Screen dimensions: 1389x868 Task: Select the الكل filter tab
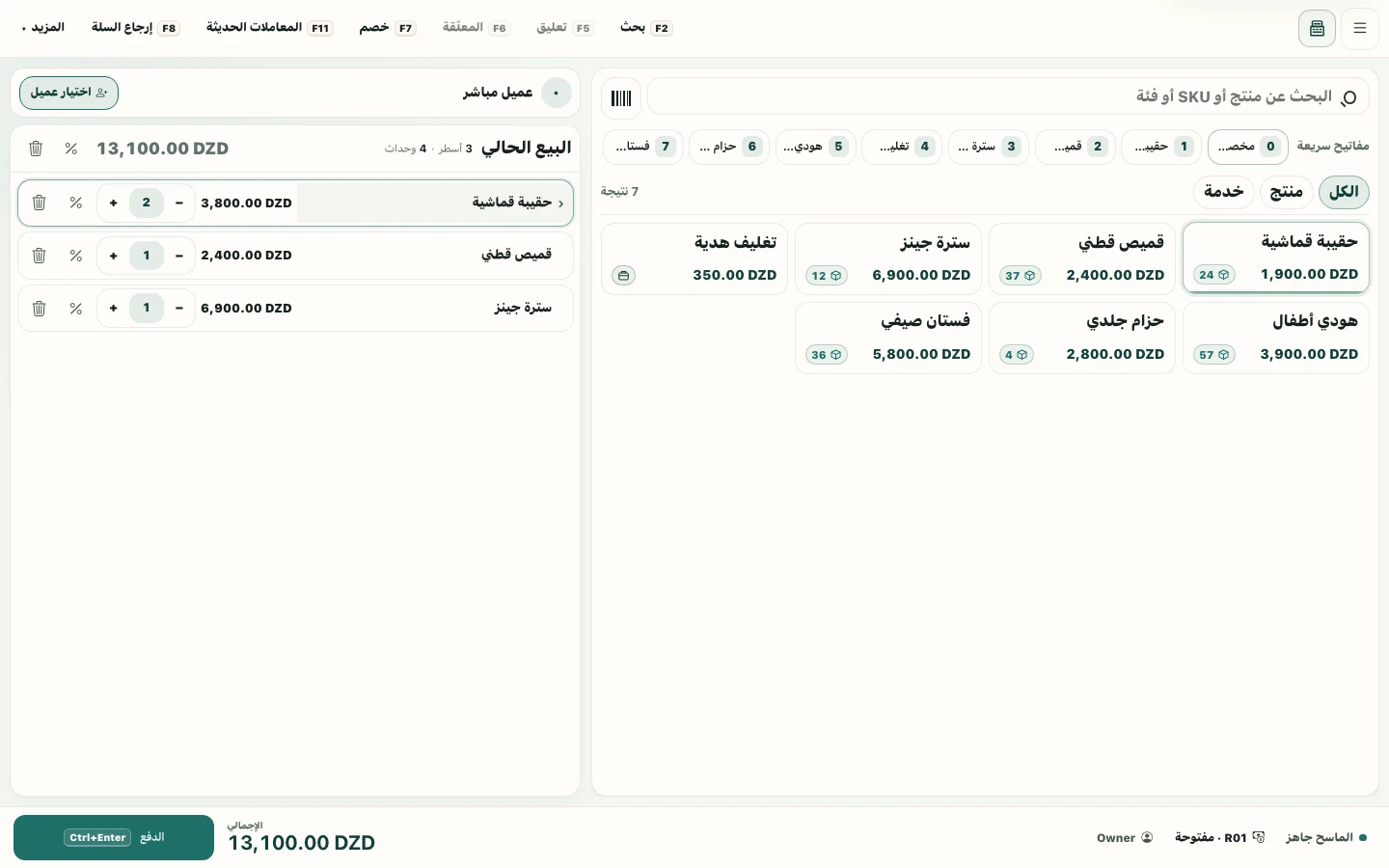click(x=1344, y=191)
